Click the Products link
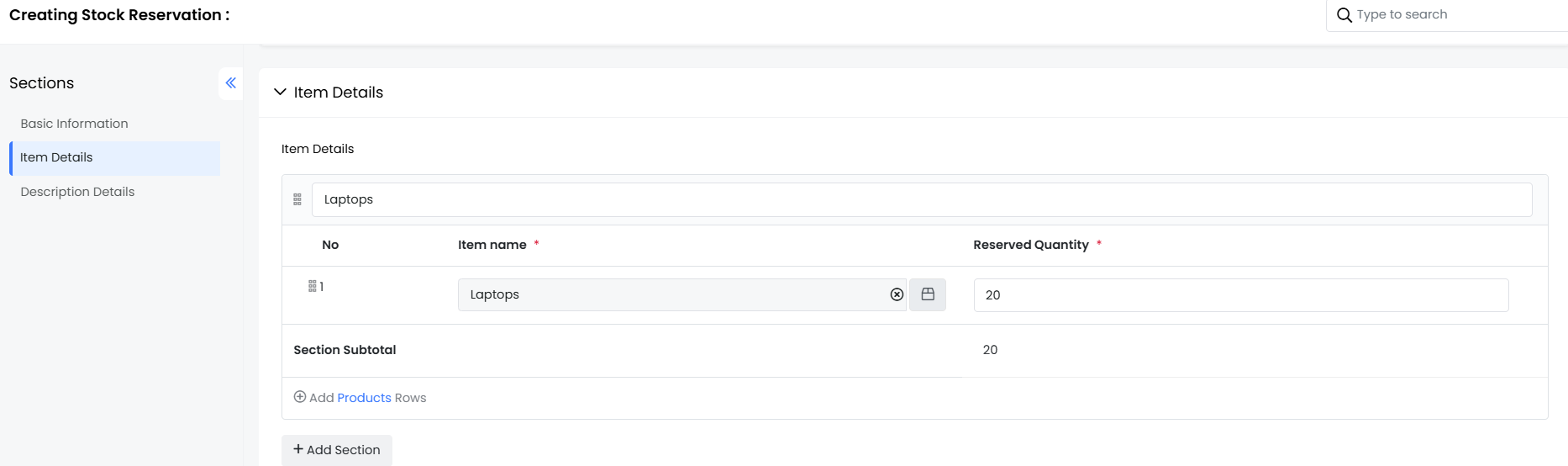1568x466 pixels. [364, 398]
